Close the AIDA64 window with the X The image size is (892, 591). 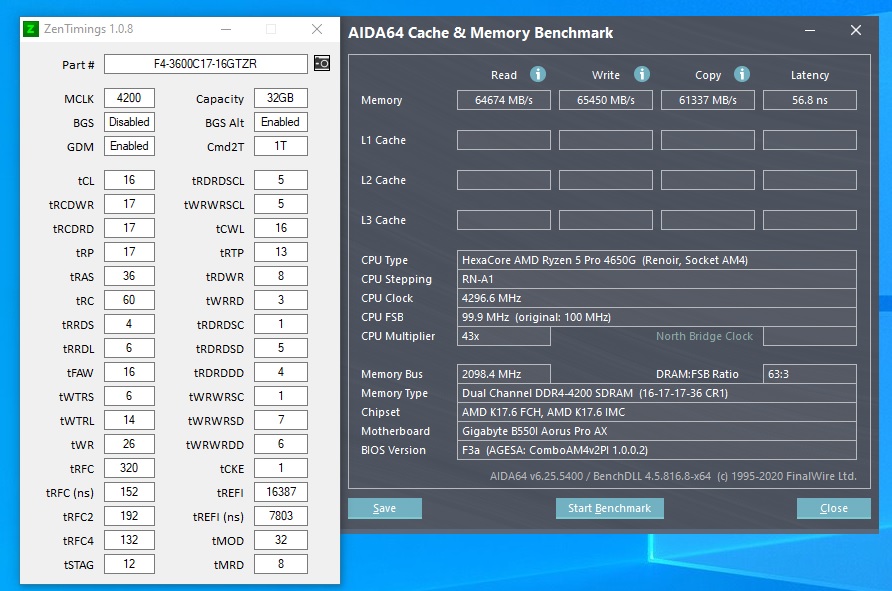856,30
